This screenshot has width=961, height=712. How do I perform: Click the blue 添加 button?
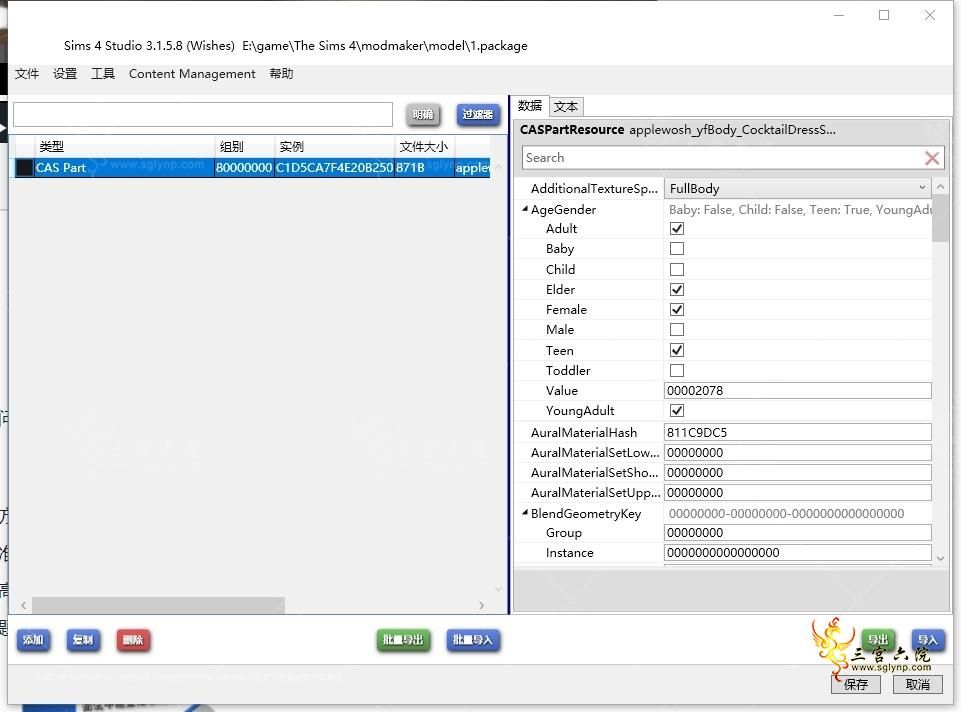[x=33, y=640]
